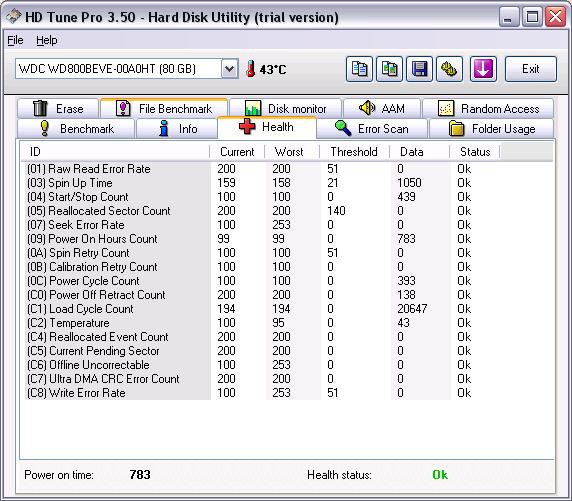The image size is (572, 501).
Task: Open the Erase tab
Action: 58,109
